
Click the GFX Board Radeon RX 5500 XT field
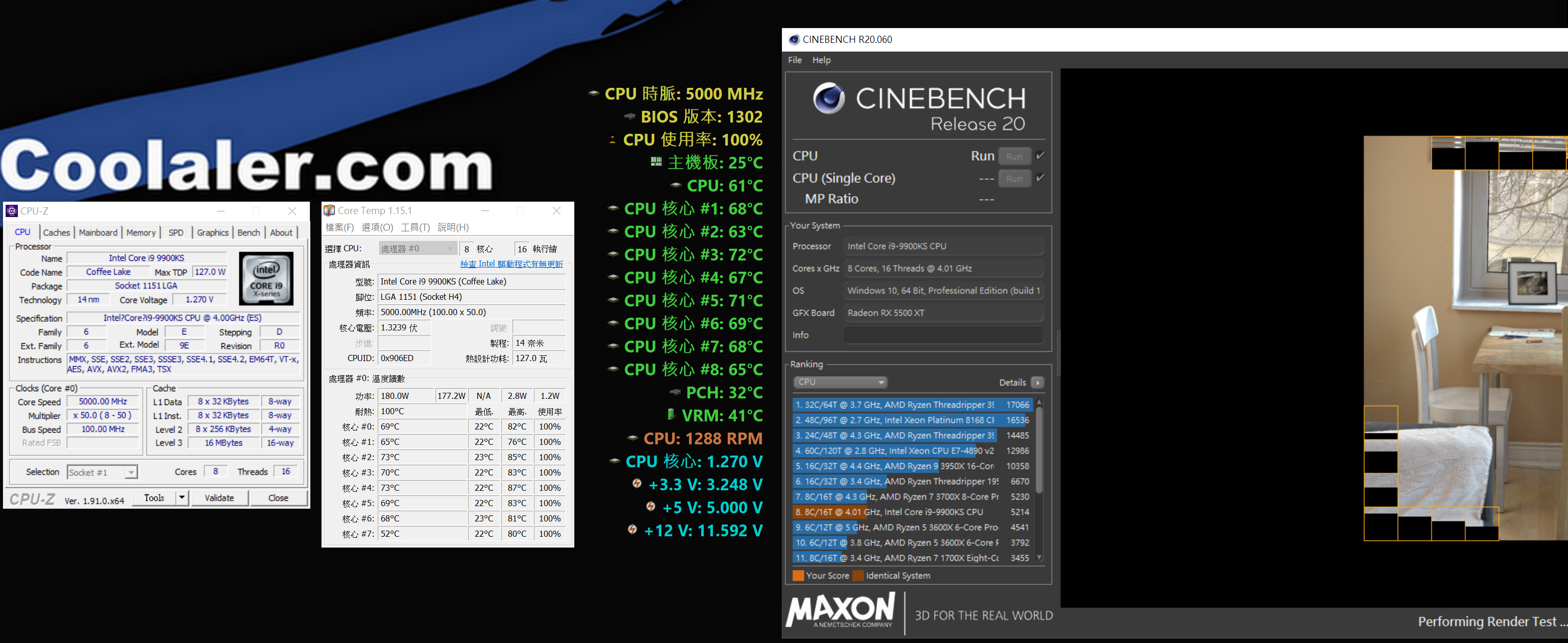pyautogui.click(x=943, y=313)
